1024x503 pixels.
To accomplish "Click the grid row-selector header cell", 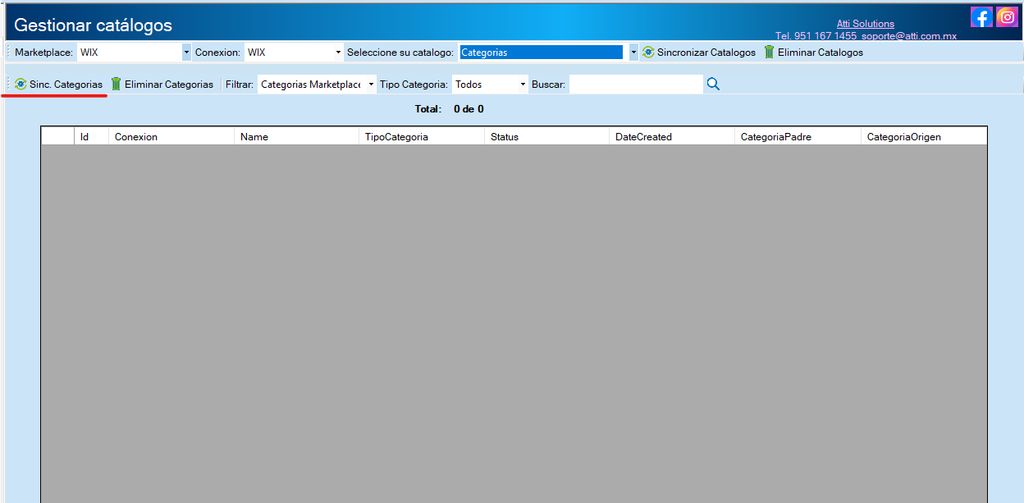I will 57,137.
